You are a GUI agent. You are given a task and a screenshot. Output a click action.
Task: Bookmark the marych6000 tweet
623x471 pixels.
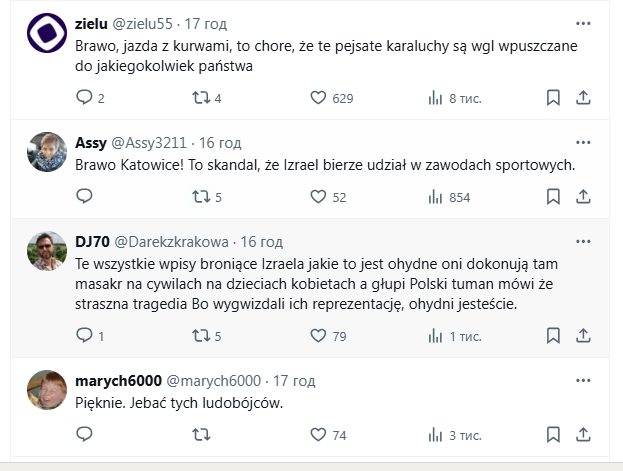tap(553, 434)
